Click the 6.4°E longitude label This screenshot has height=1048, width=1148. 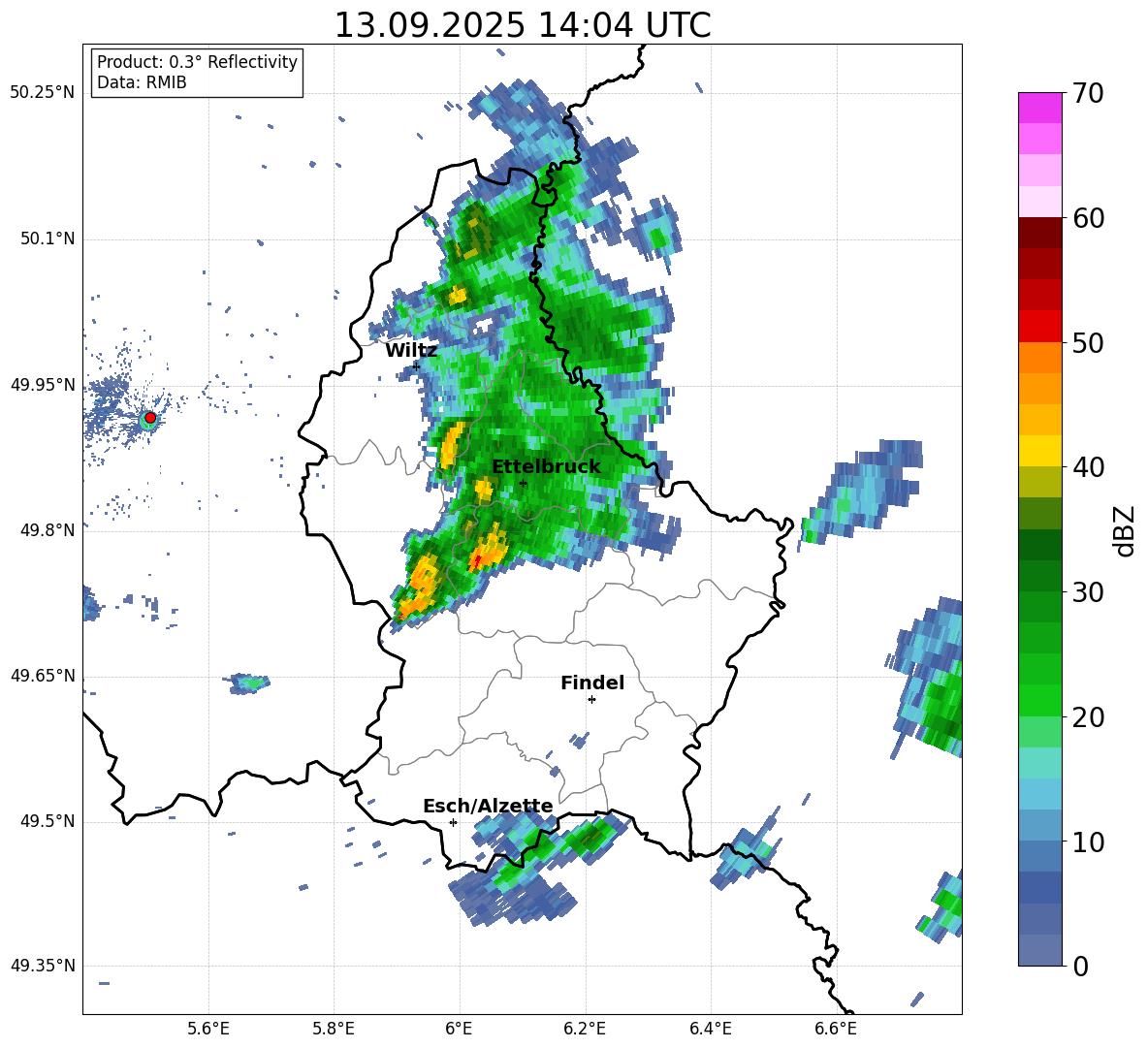710,1029
